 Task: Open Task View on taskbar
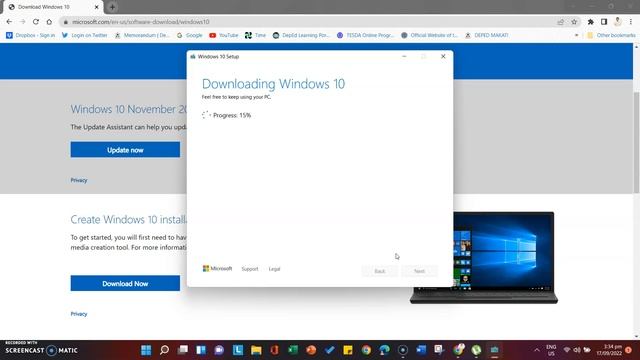coord(183,350)
